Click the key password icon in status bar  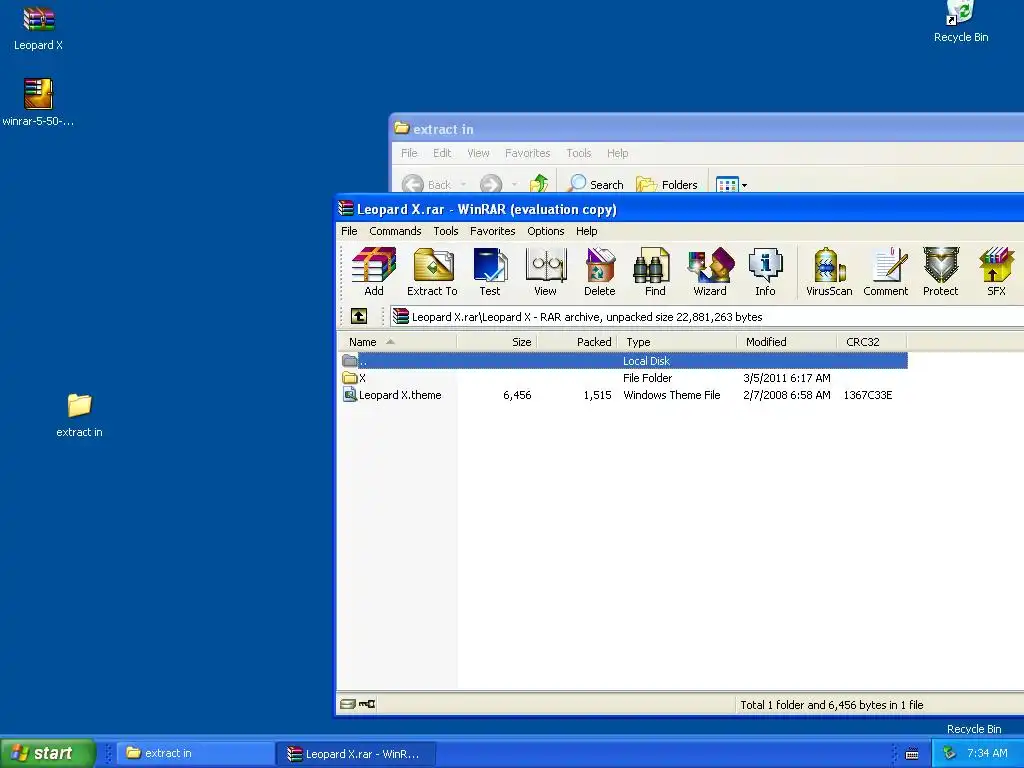coord(367,704)
